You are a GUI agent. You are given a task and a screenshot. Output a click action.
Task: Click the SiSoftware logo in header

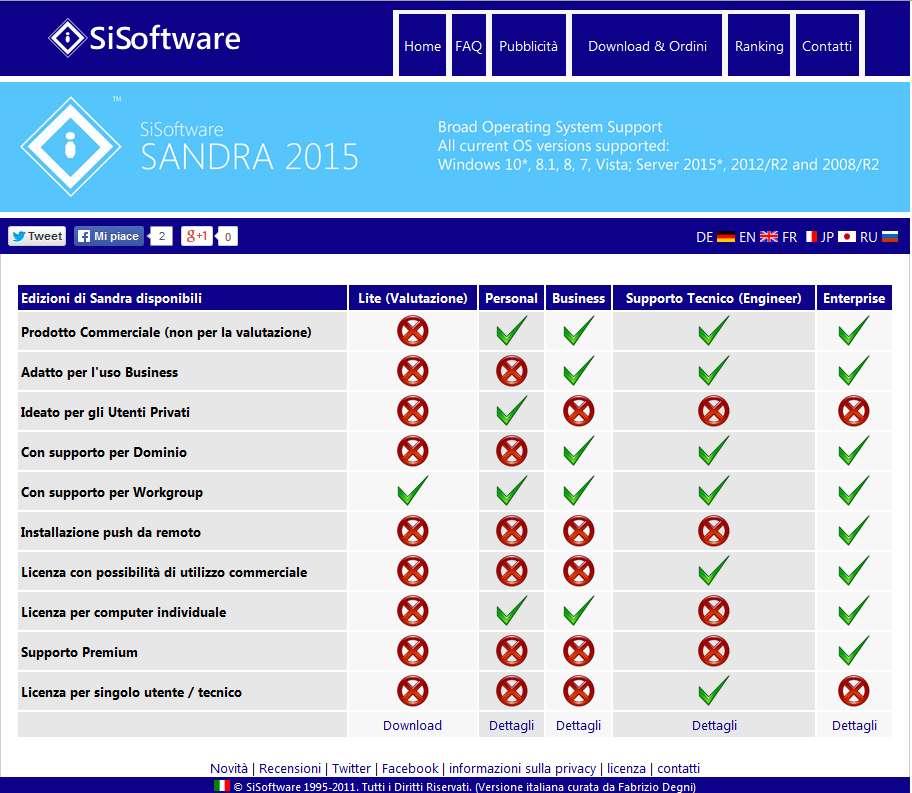(x=144, y=38)
